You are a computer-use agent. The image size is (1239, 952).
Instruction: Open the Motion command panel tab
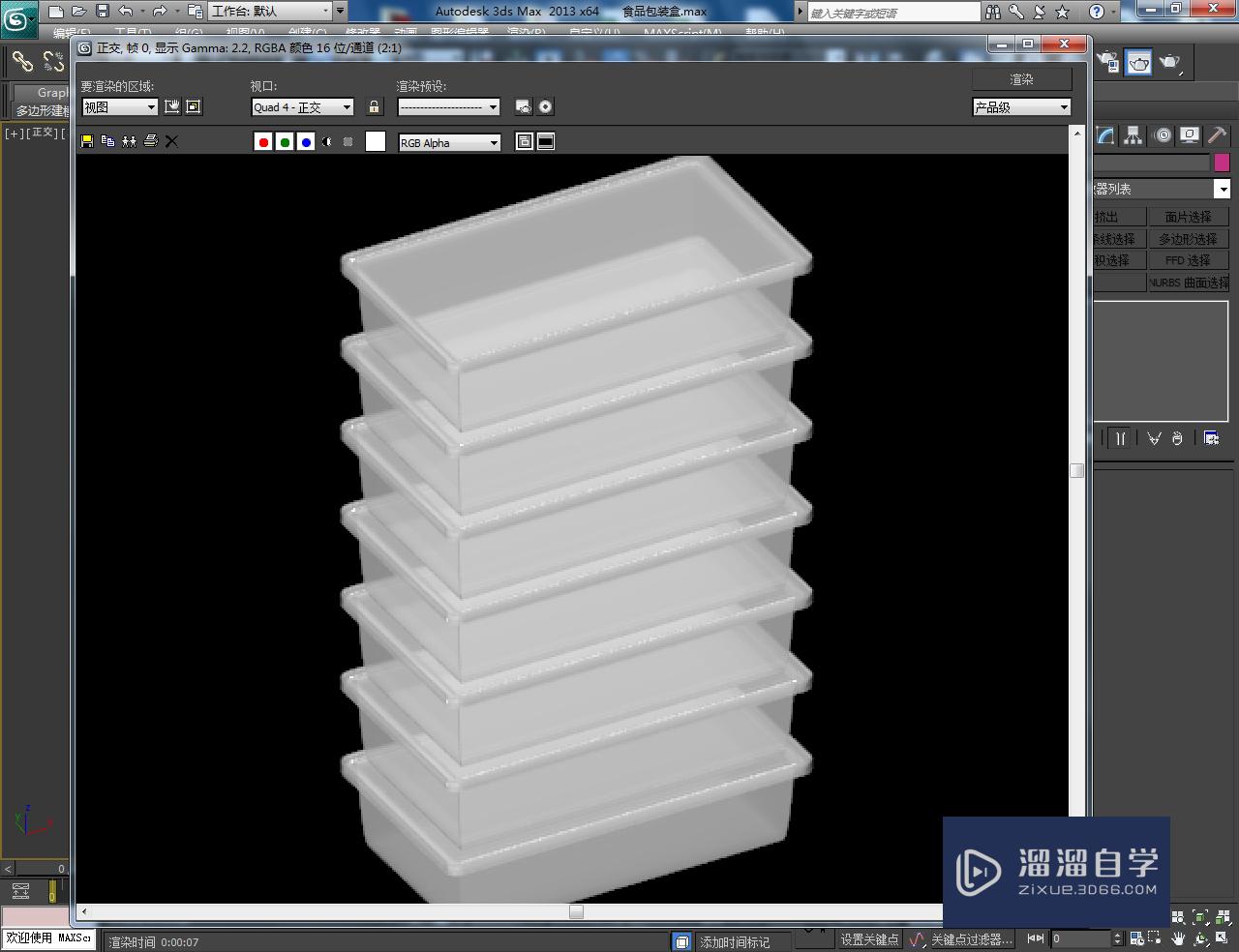coord(1163,136)
